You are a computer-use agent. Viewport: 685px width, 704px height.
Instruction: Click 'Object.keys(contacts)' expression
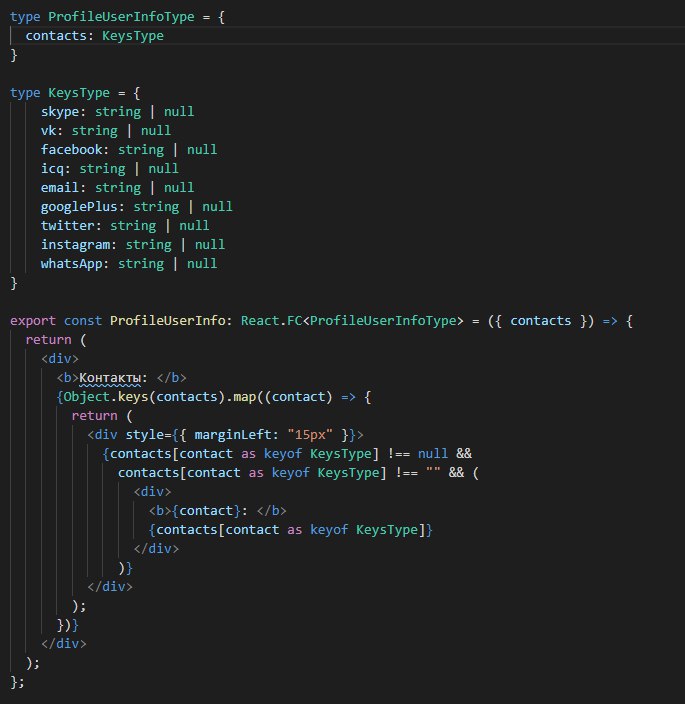[x=144, y=397]
